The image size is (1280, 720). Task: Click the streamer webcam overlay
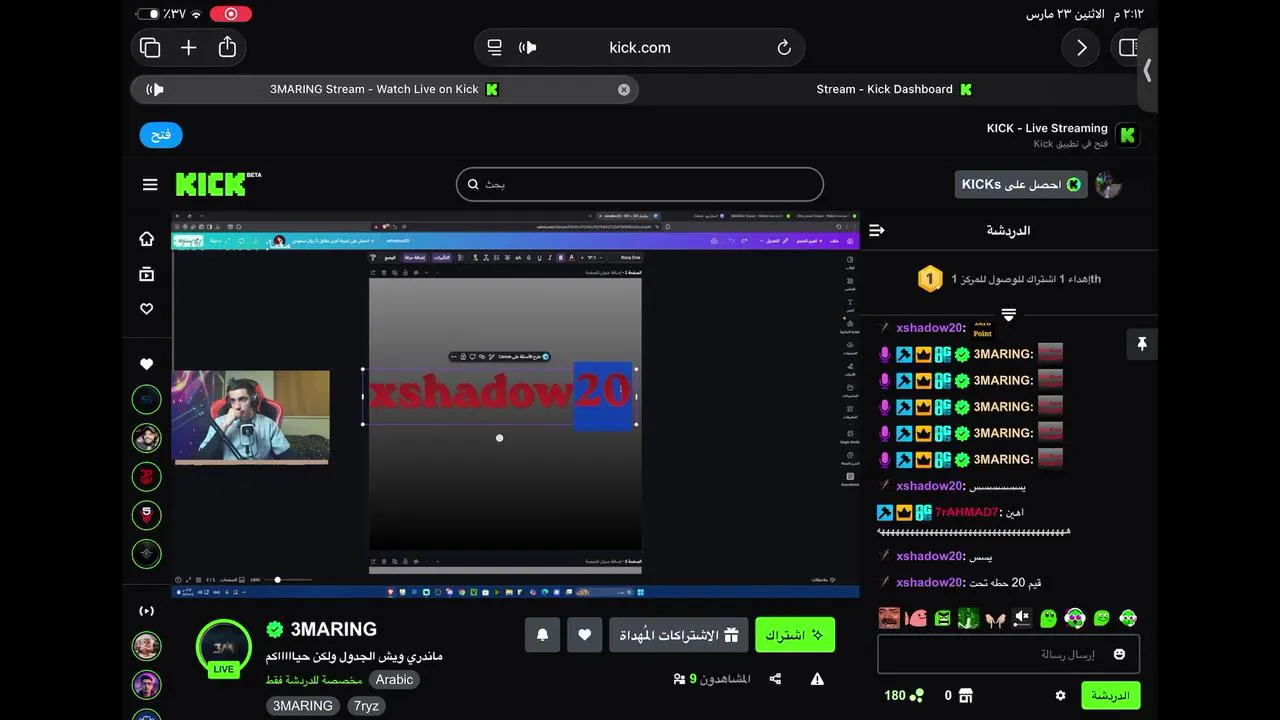point(251,416)
